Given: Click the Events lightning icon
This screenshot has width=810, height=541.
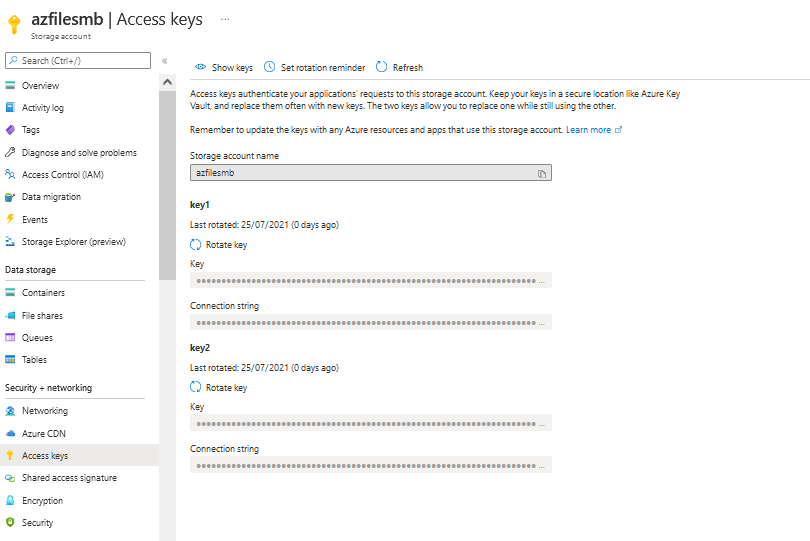Looking at the screenshot, I should tap(10, 219).
